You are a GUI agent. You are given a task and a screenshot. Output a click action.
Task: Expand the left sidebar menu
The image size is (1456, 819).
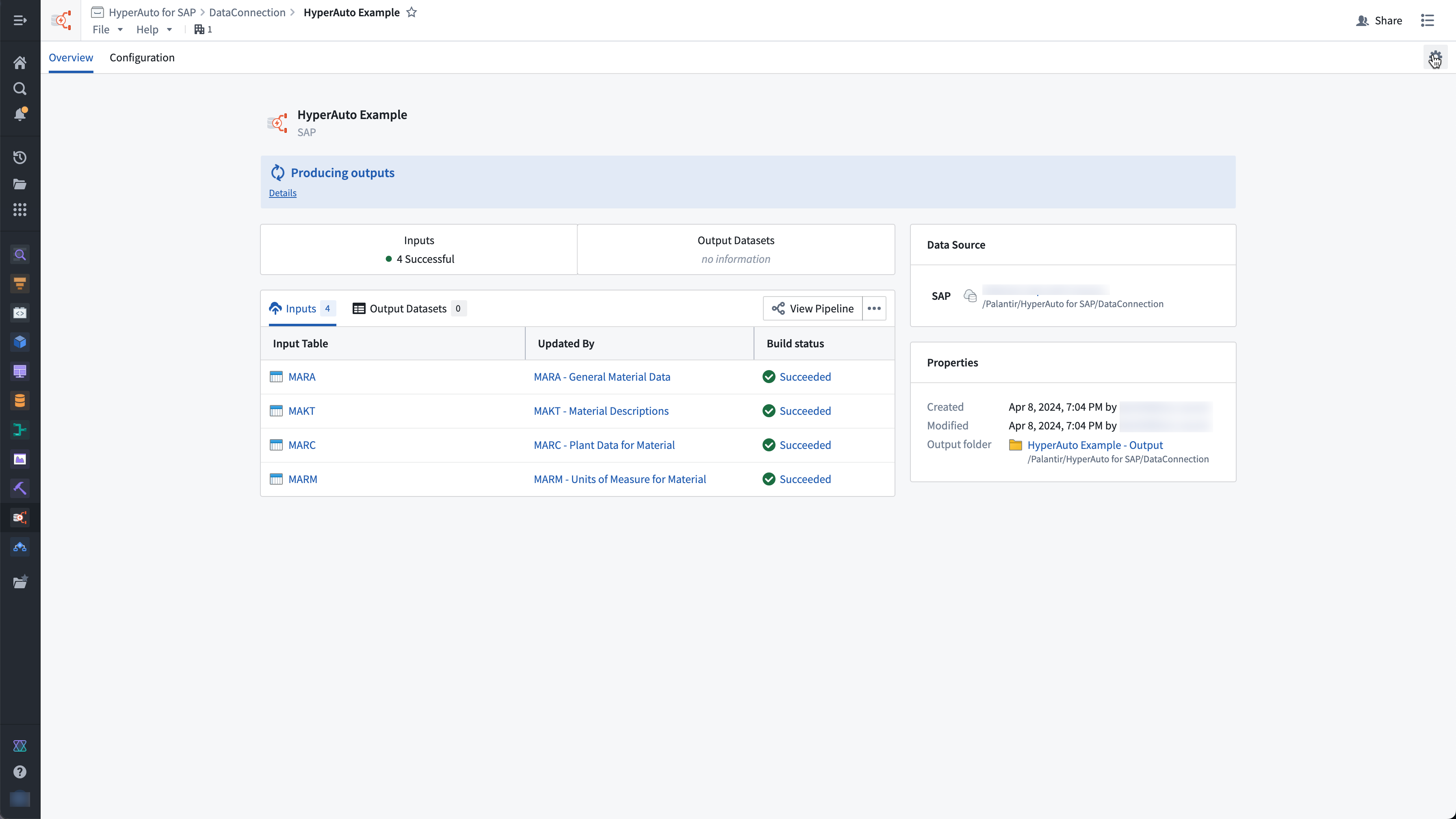20,20
